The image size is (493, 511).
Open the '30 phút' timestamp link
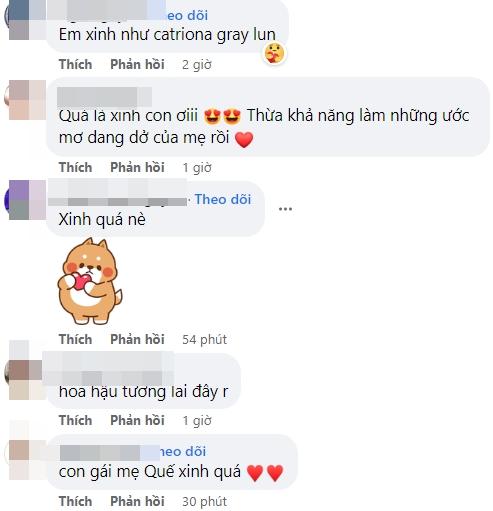pos(204,501)
